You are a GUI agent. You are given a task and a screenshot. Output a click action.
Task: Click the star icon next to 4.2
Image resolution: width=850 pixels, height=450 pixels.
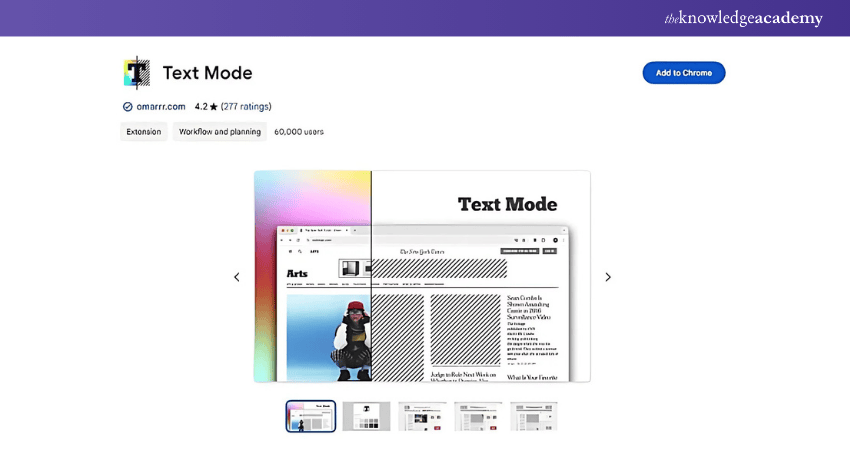214,107
